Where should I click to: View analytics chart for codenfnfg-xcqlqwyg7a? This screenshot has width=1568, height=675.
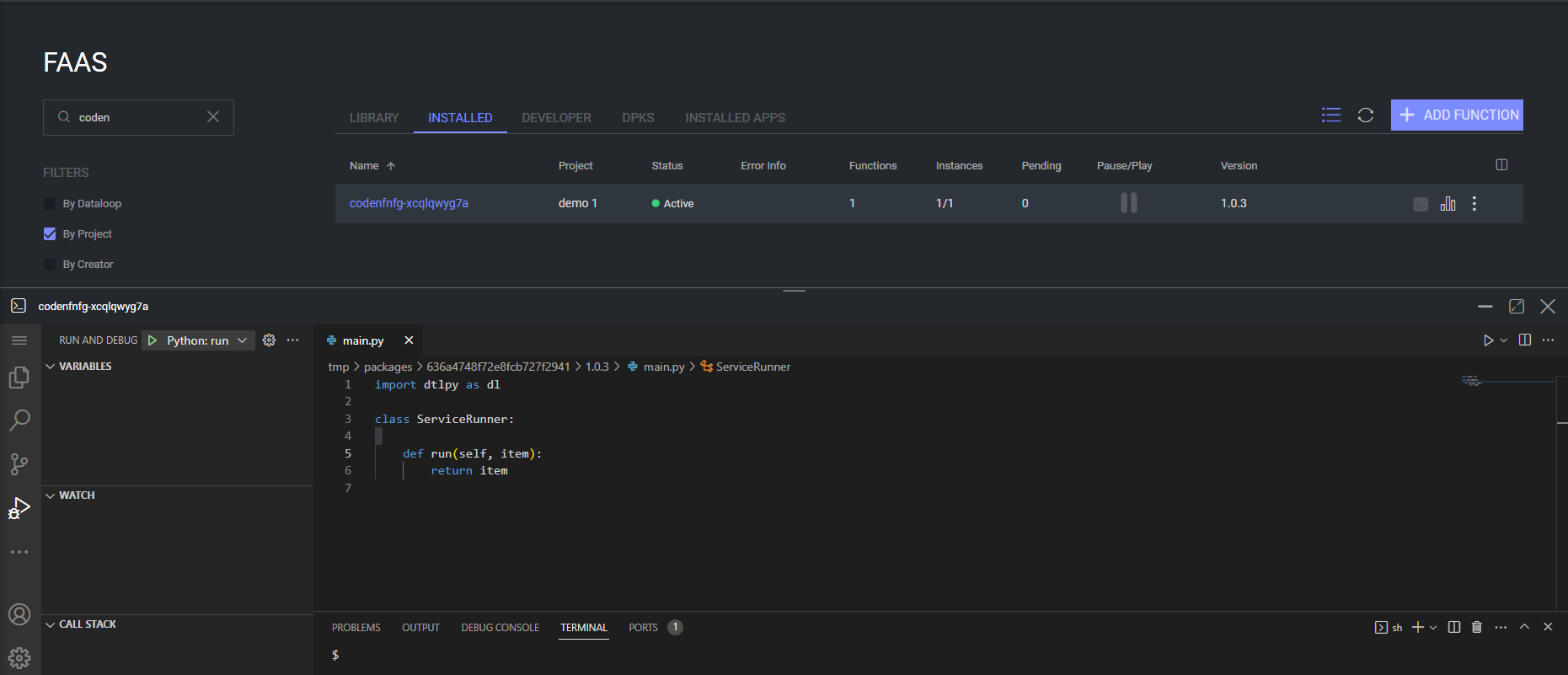click(x=1448, y=204)
